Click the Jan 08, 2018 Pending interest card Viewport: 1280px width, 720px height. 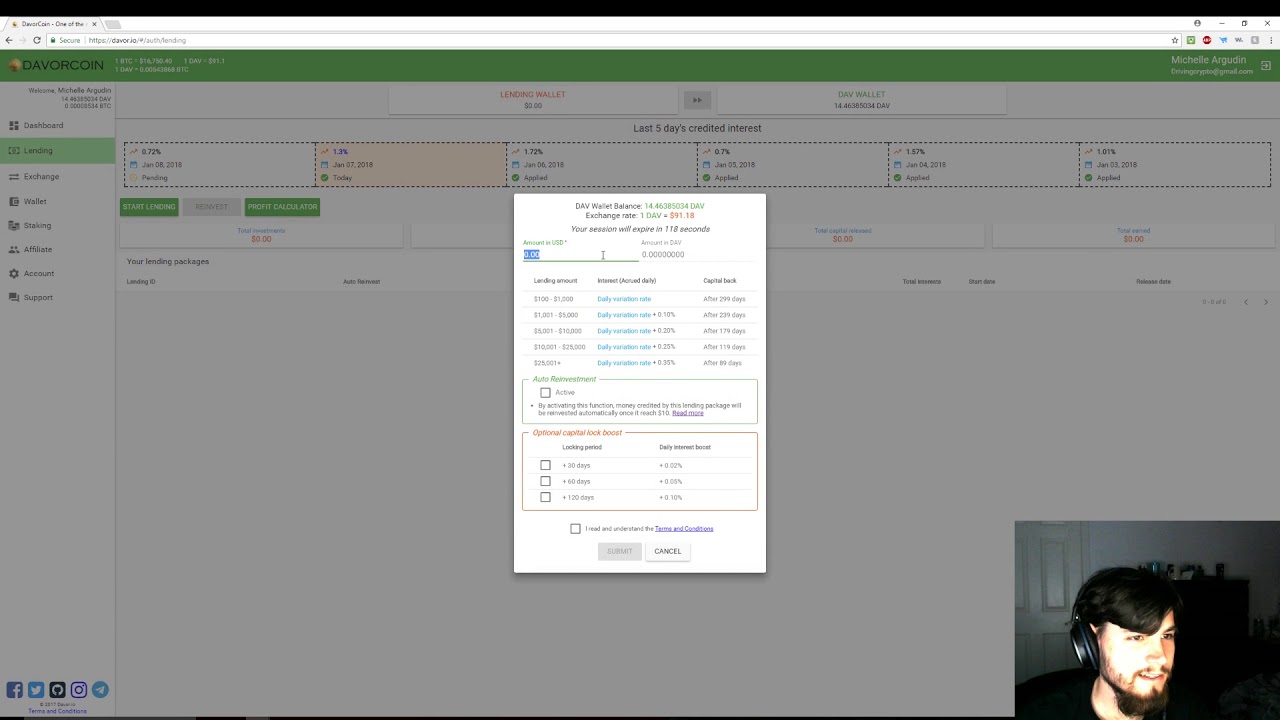tap(220, 165)
